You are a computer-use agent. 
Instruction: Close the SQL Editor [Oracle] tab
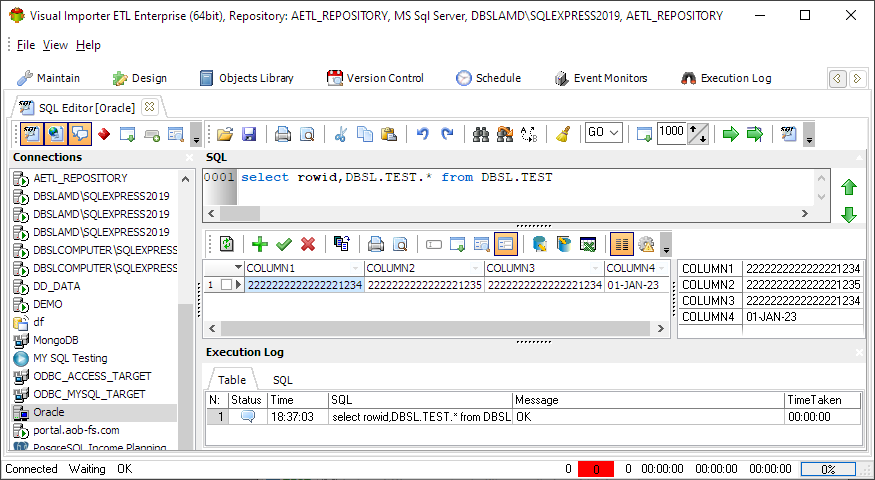coord(150,106)
